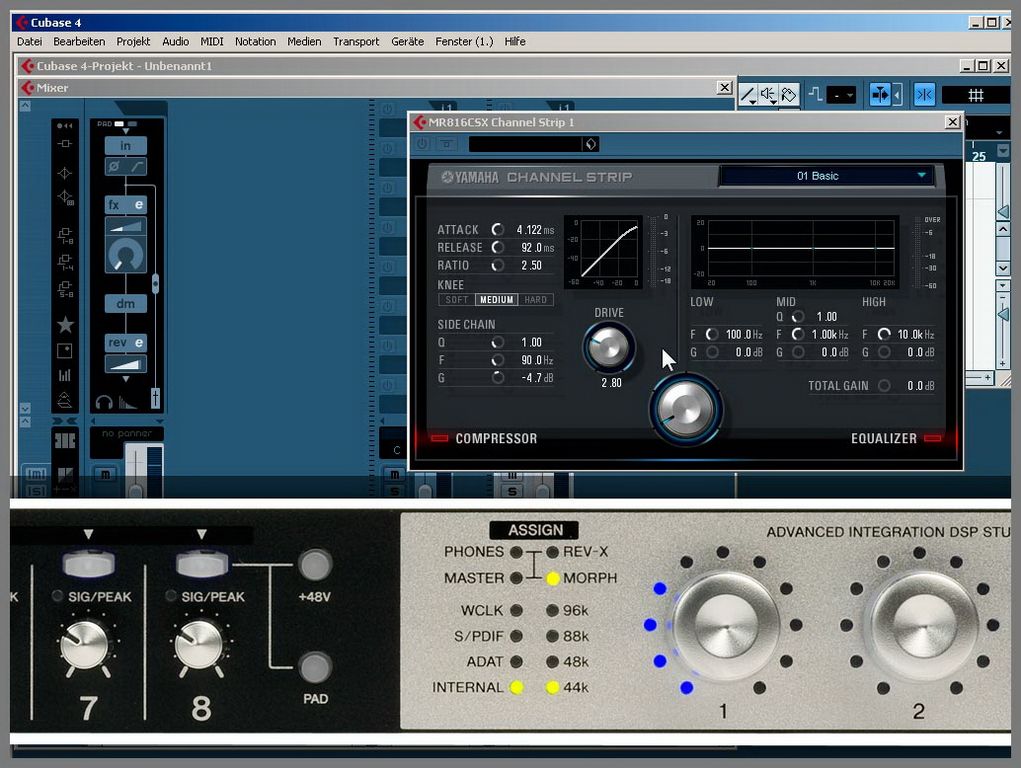Viewport: 1021px width, 768px height.
Task: Click the star icon in Mixer panel
Action: [x=65, y=324]
